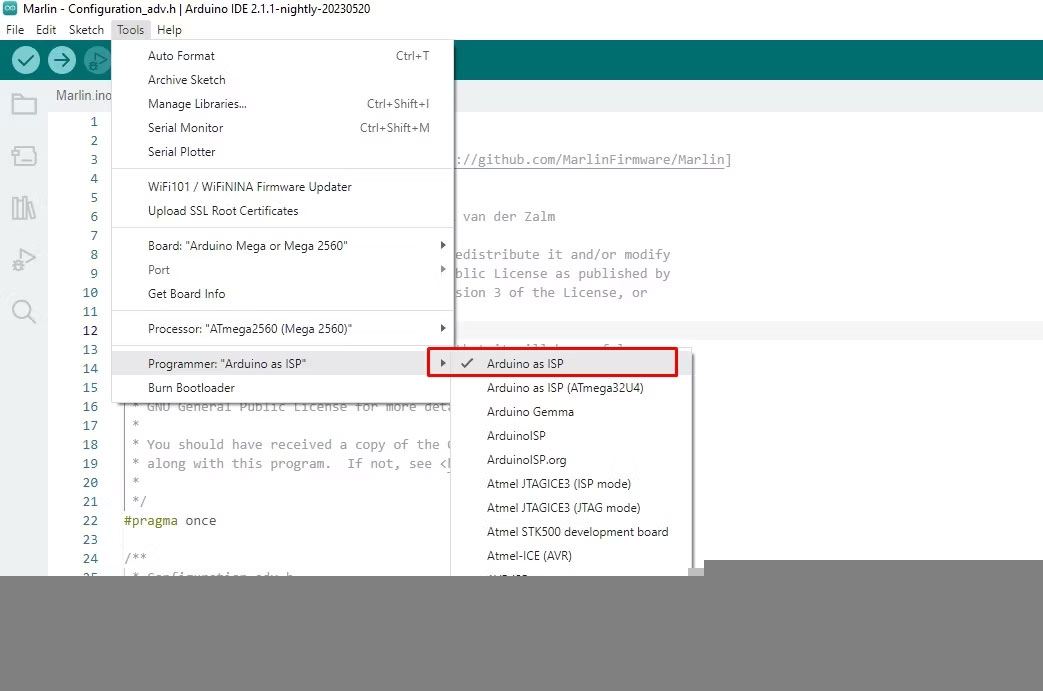Open the Boards Manager sidebar icon

point(24,156)
